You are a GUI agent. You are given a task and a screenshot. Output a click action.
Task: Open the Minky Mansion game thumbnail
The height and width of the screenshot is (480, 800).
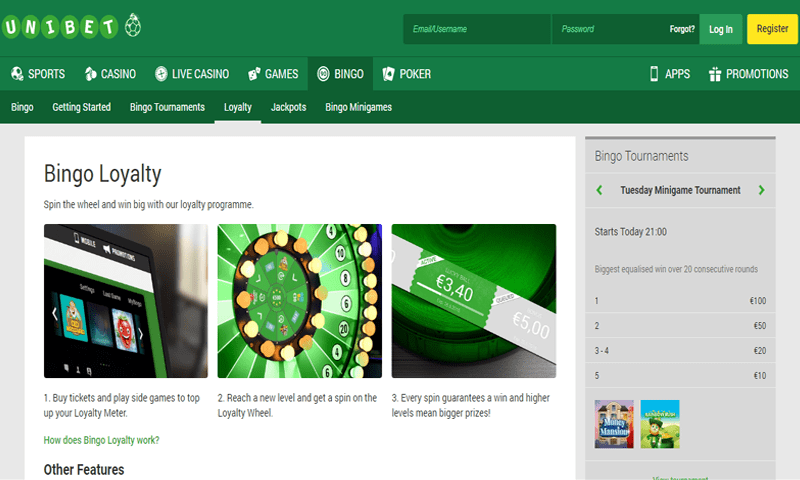(614, 424)
